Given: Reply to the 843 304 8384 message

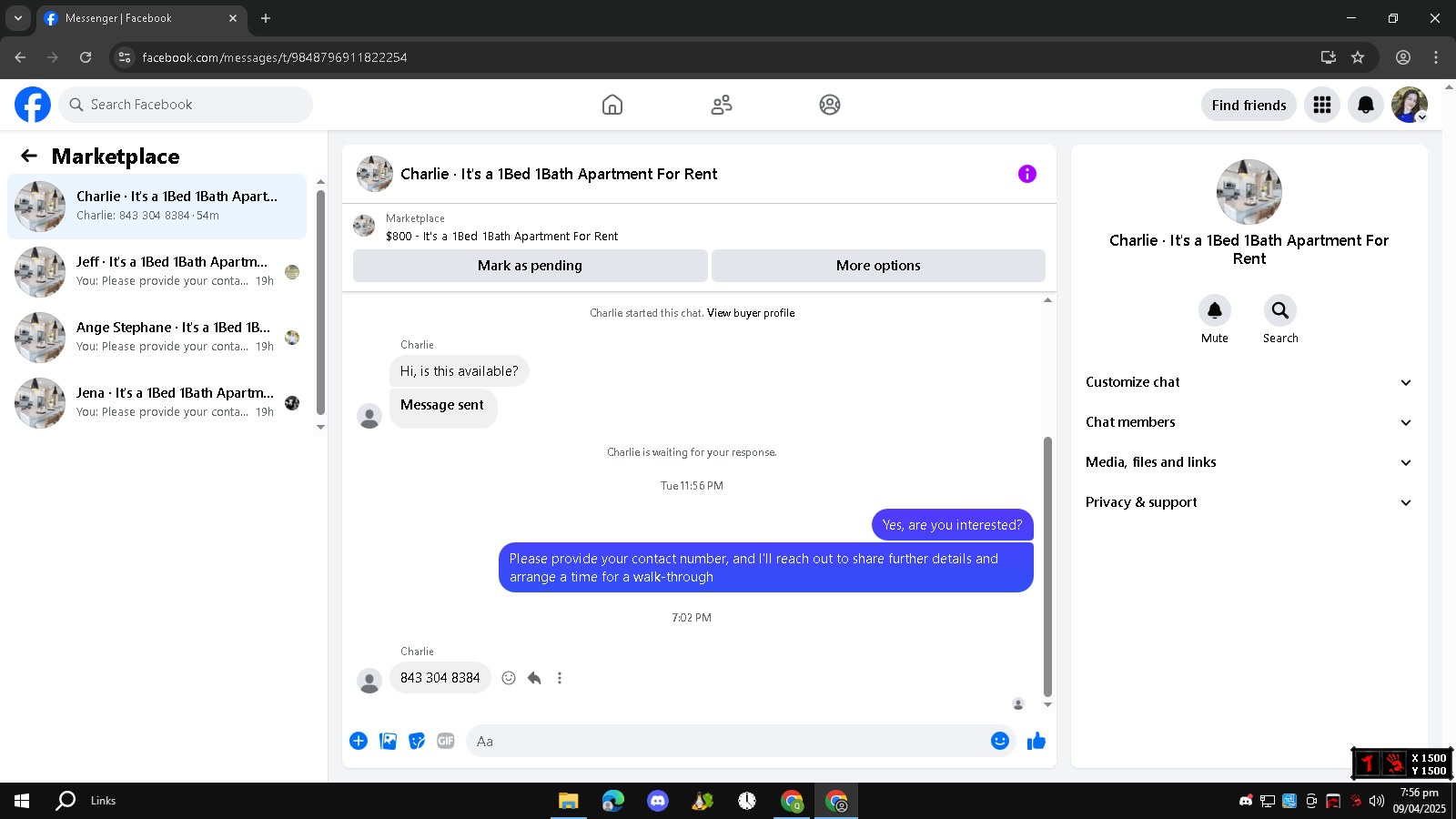Looking at the screenshot, I should click(x=534, y=678).
